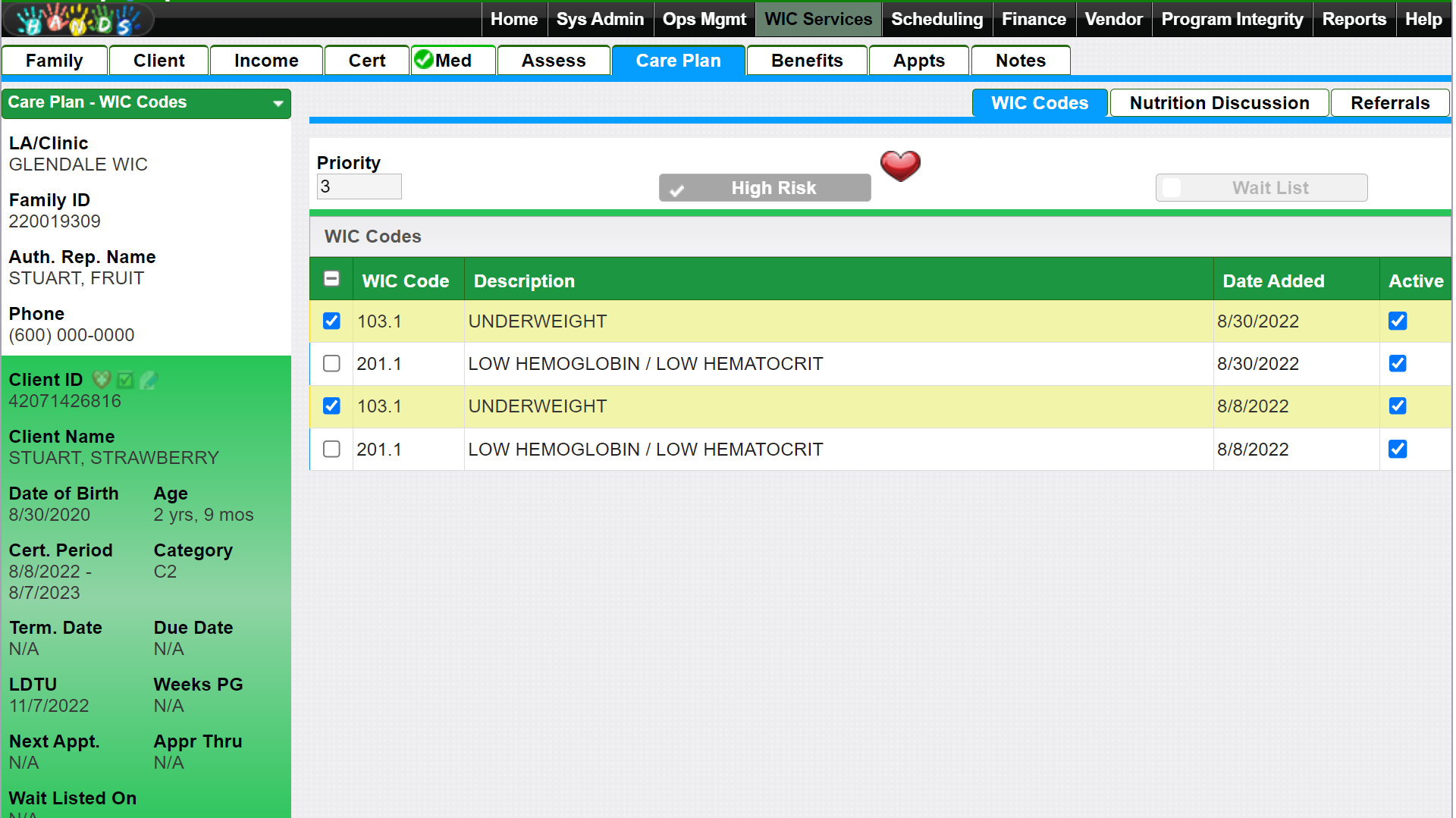Open the WIC Services menu
The image size is (1456, 818).
[817, 19]
